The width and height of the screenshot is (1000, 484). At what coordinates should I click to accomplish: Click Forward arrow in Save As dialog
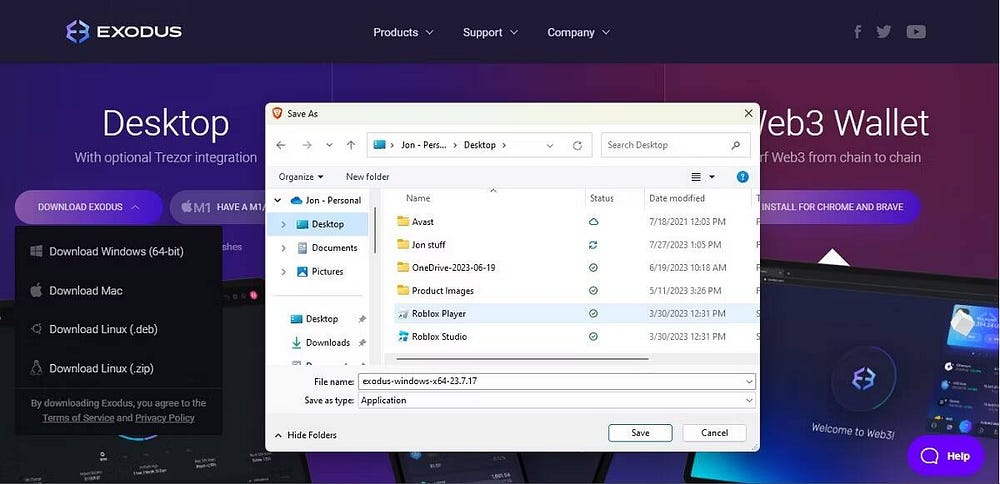307,145
